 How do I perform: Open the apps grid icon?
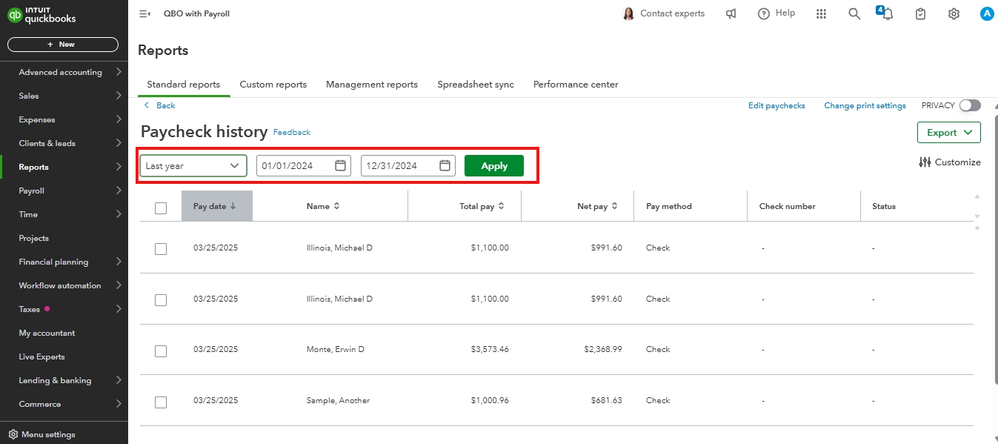(822, 14)
